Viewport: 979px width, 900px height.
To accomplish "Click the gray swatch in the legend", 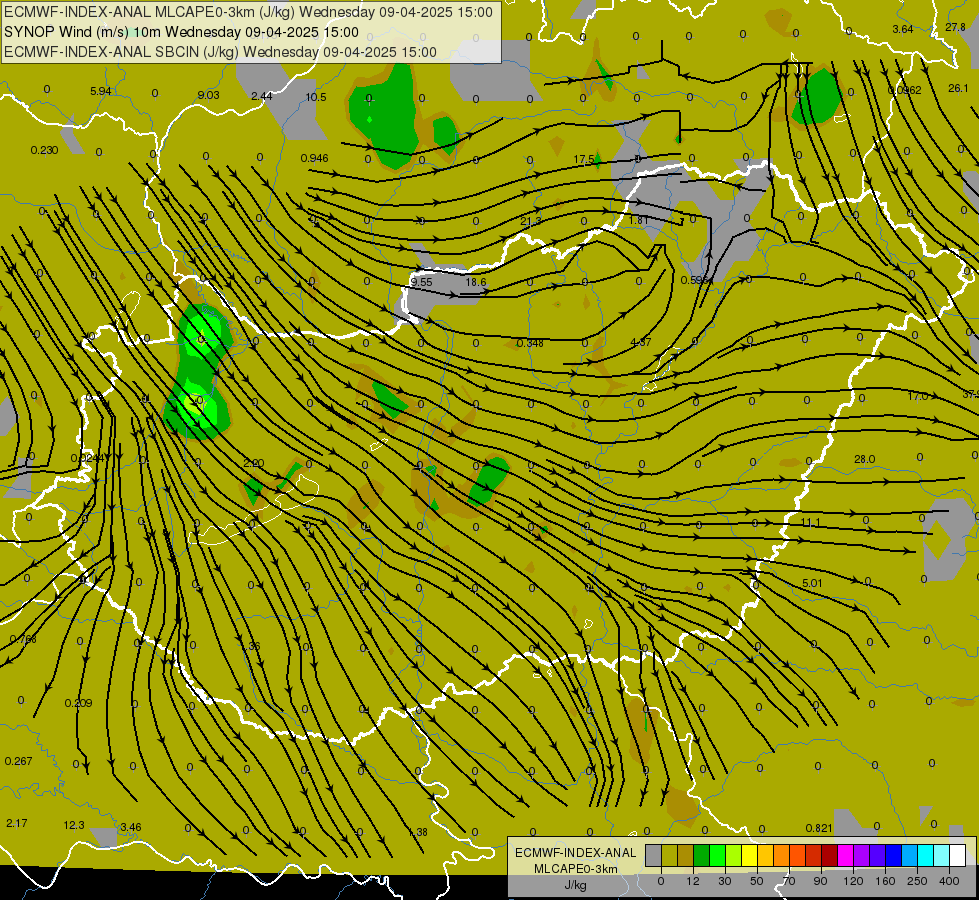I will (654, 855).
